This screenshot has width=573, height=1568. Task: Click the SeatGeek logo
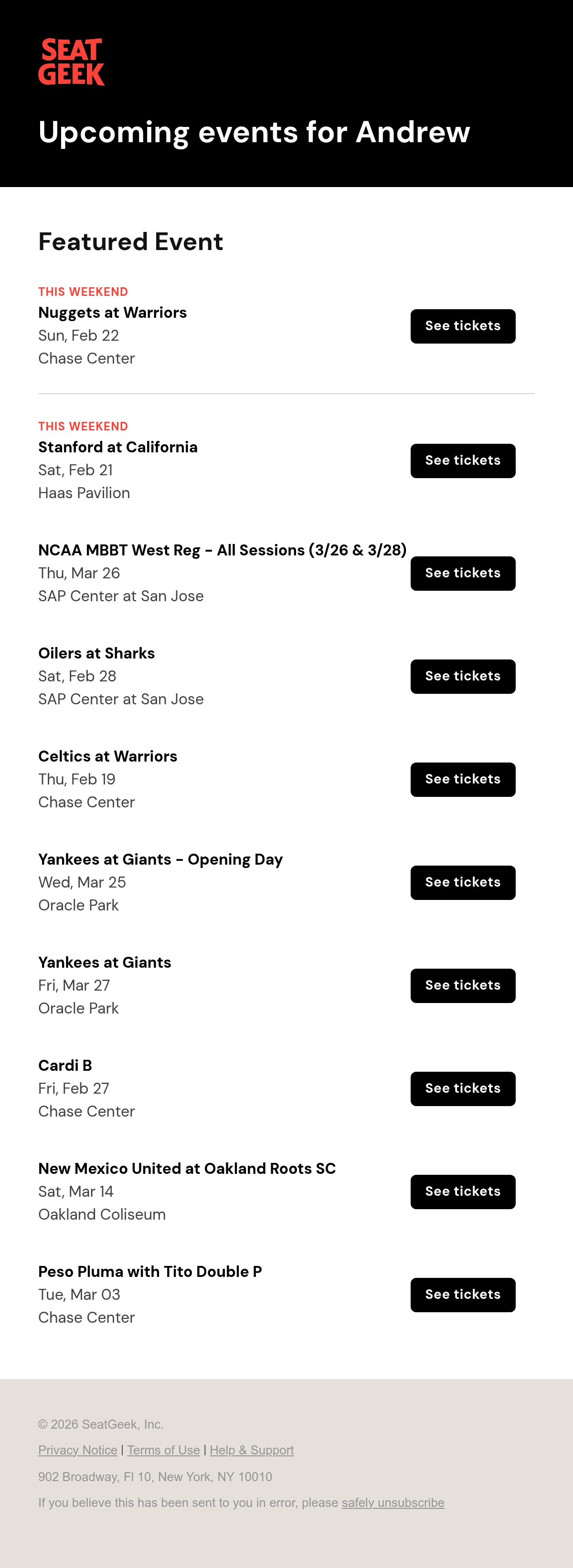click(x=71, y=62)
